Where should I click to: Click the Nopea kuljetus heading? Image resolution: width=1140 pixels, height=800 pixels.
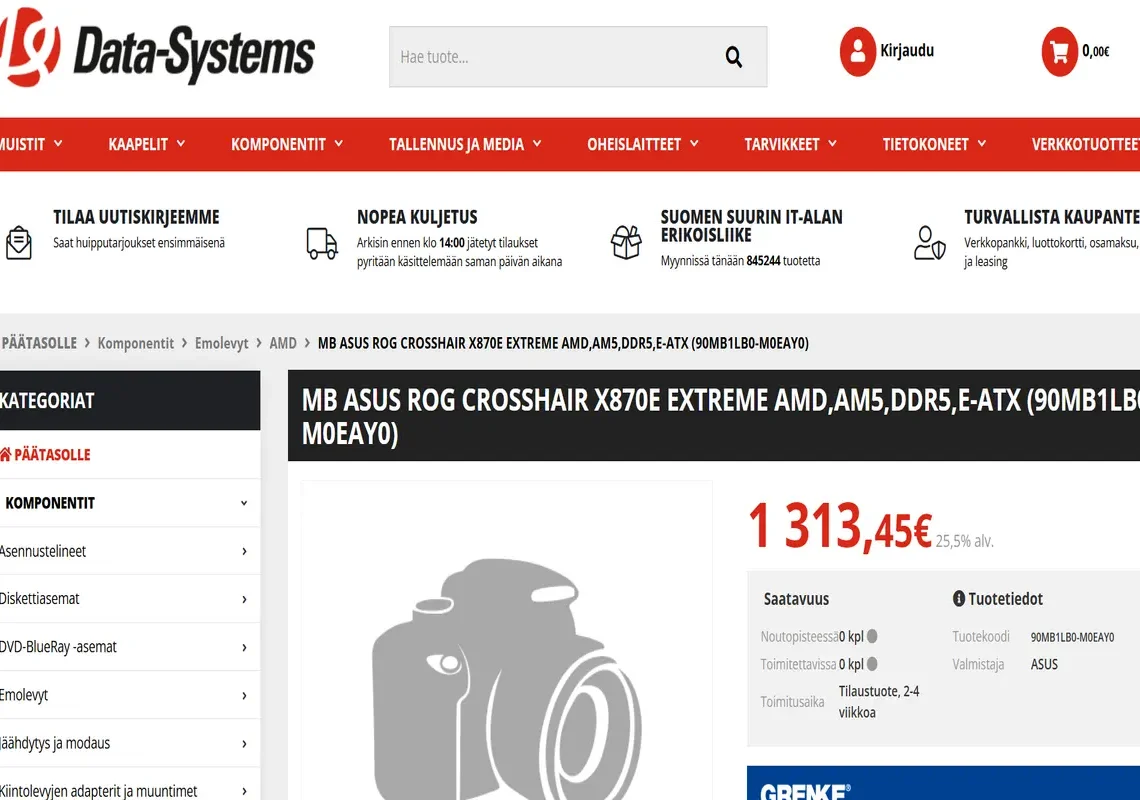[417, 217]
